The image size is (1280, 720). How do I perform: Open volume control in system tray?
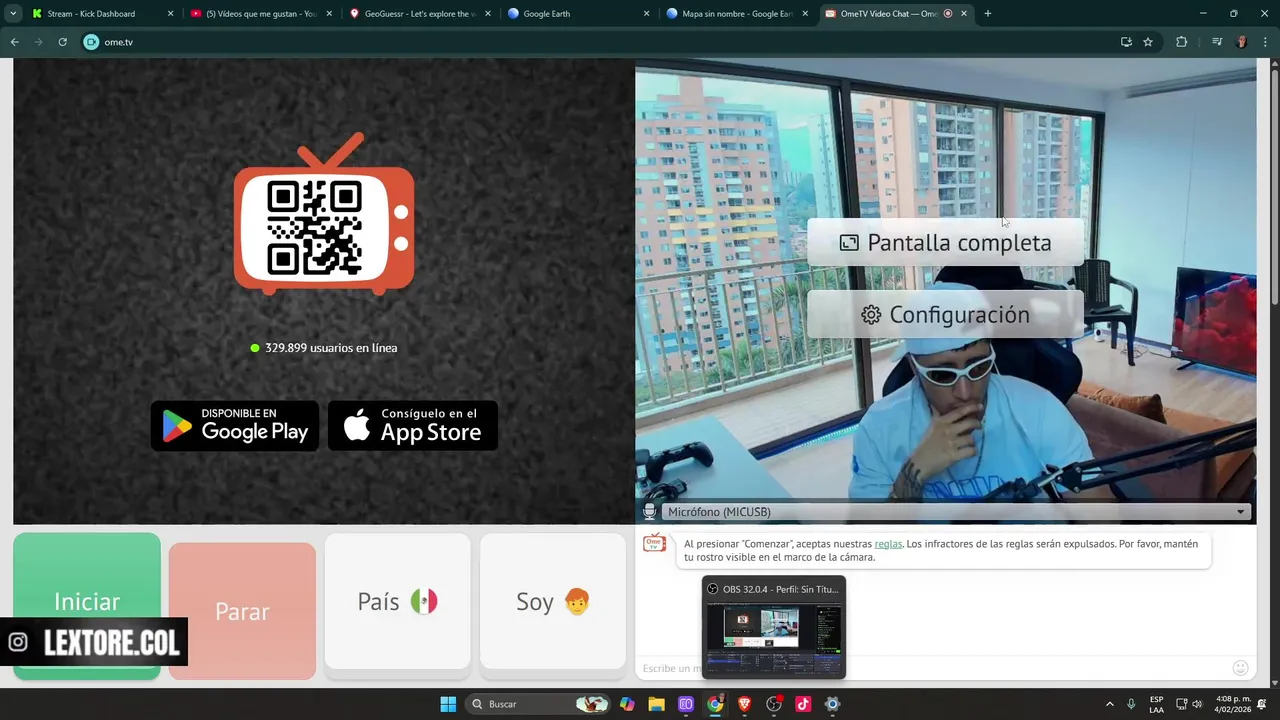(1197, 704)
